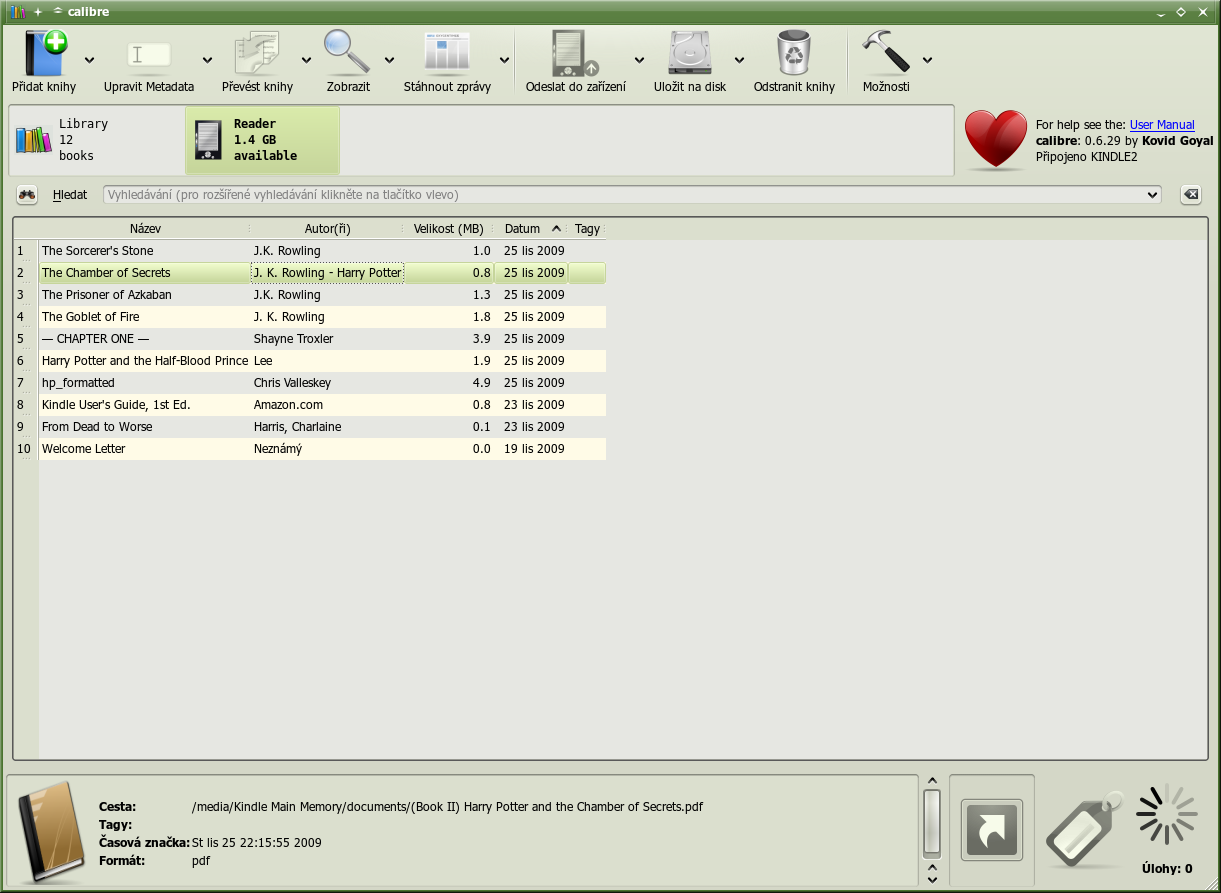Click Uložit na disk drive icon

point(690,53)
